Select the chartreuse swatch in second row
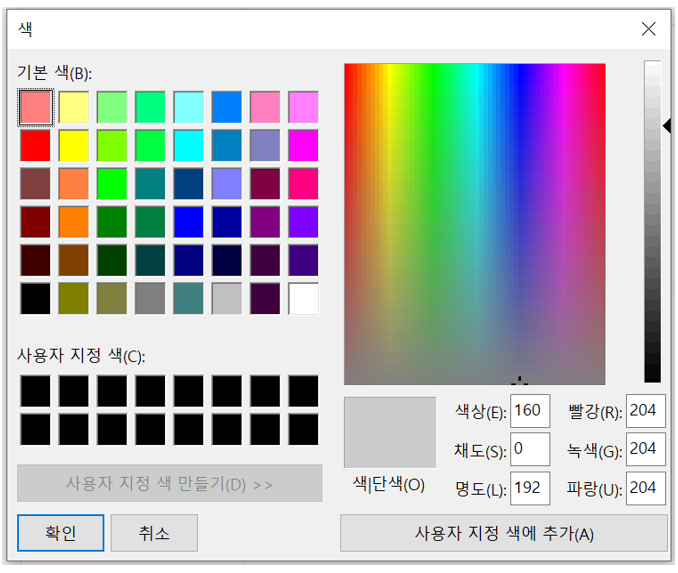 pos(112,146)
